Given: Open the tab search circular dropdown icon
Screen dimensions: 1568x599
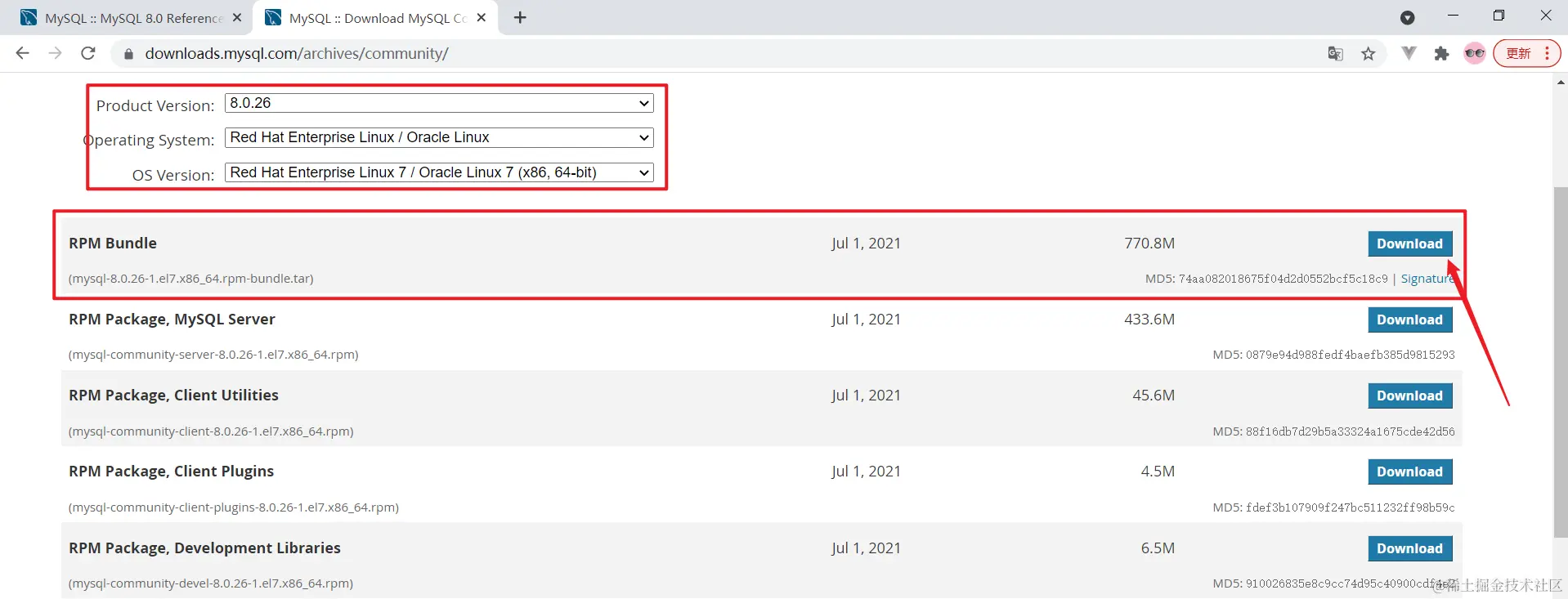Looking at the screenshot, I should pyautogui.click(x=1407, y=17).
